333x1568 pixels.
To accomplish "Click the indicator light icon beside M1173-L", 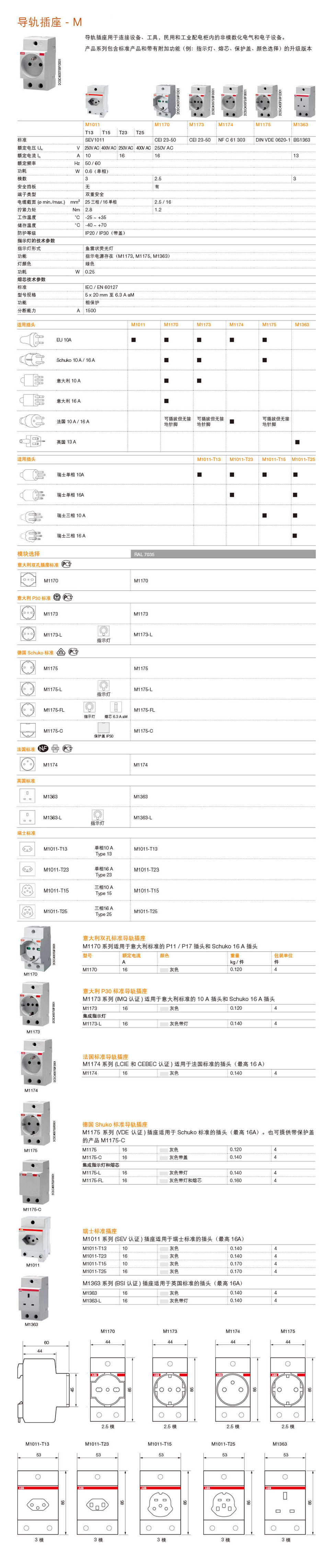I will click(103, 630).
